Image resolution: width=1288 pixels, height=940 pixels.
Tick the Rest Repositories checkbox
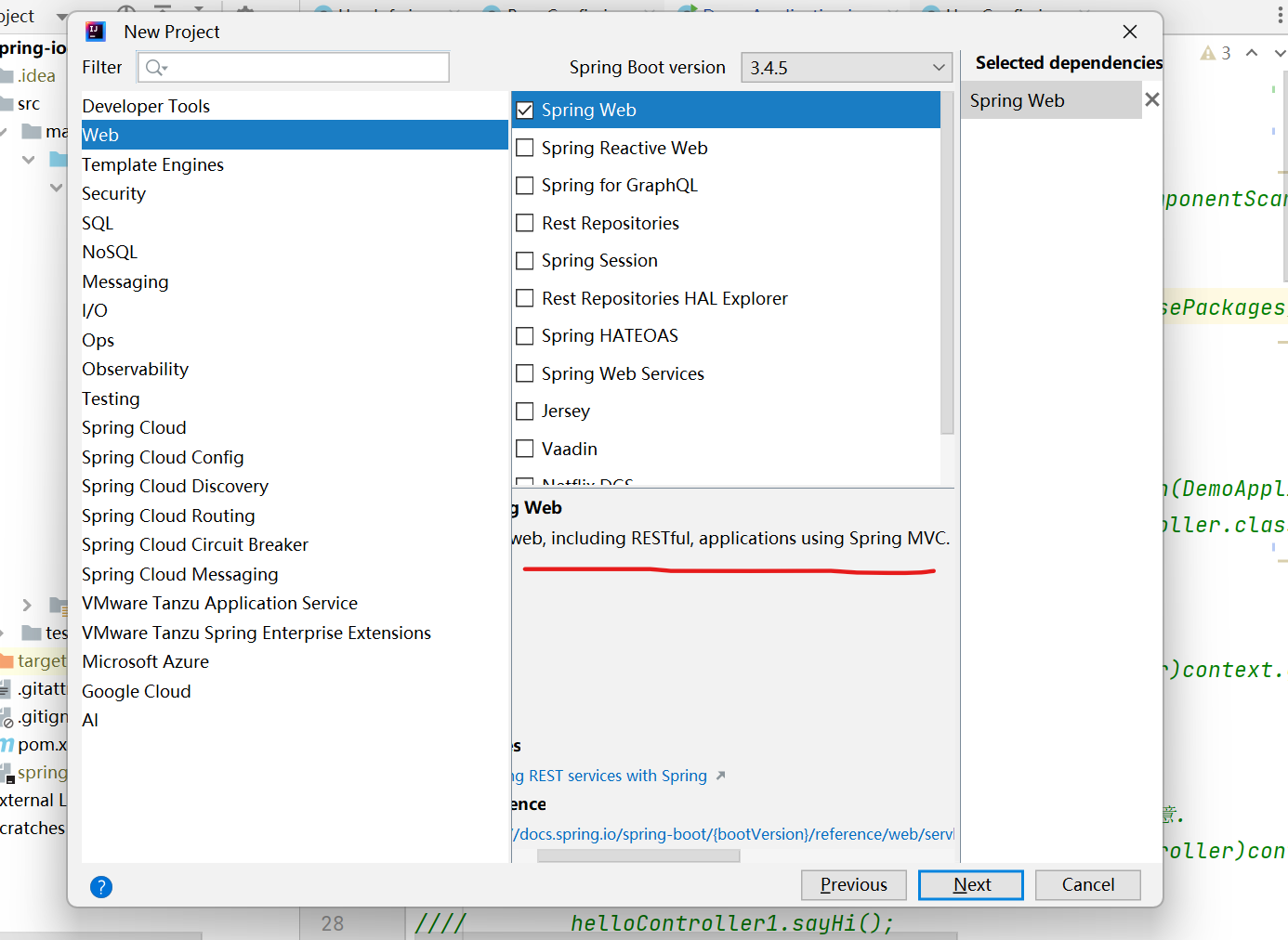[525, 223]
